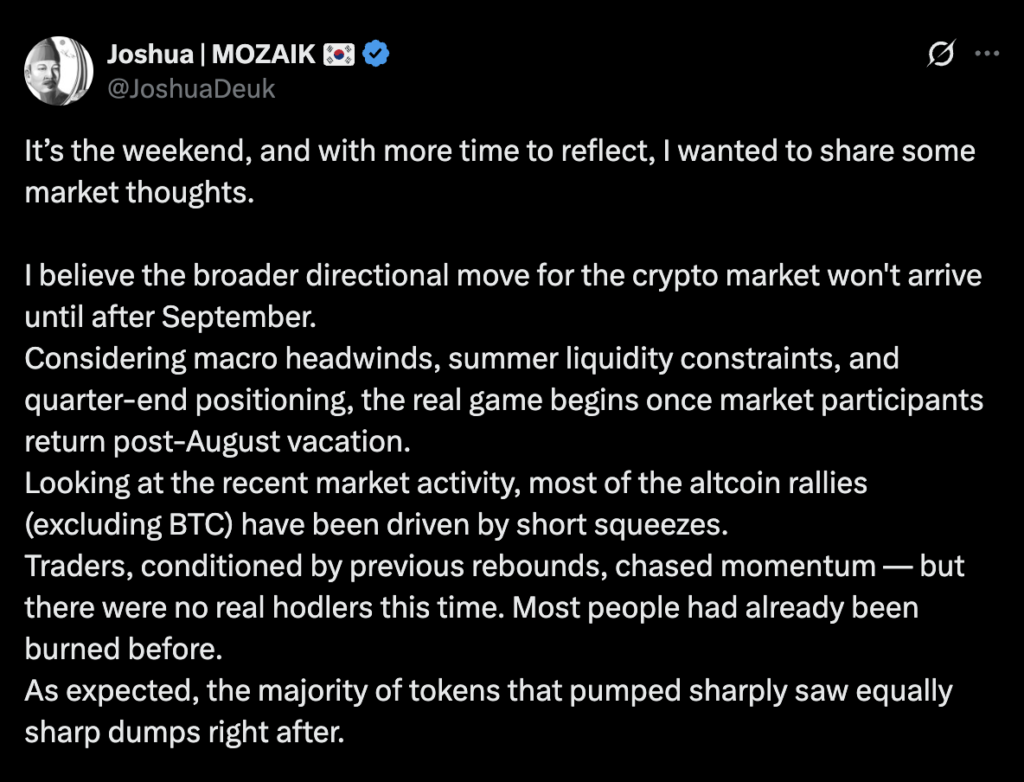Image resolution: width=1024 pixels, height=782 pixels.
Task: Click the "I believe the broader directional" line
Action: (503, 276)
